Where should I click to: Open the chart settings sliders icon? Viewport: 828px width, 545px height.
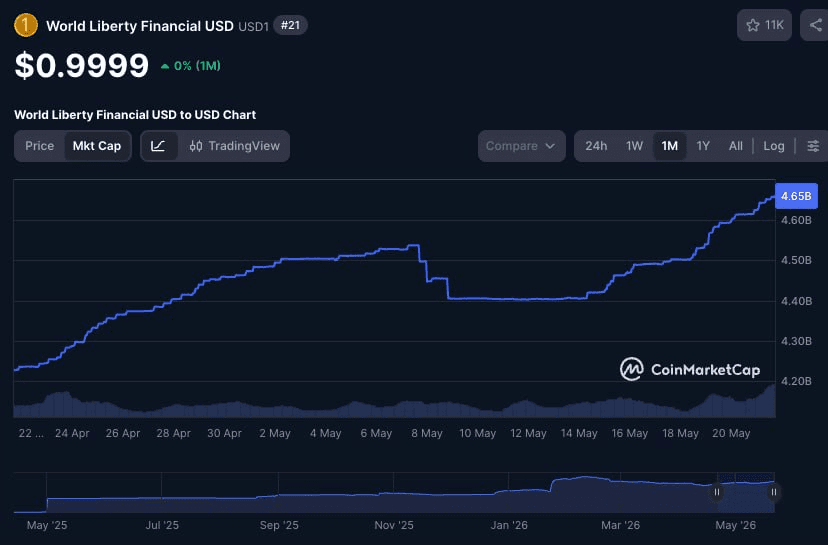813,146
